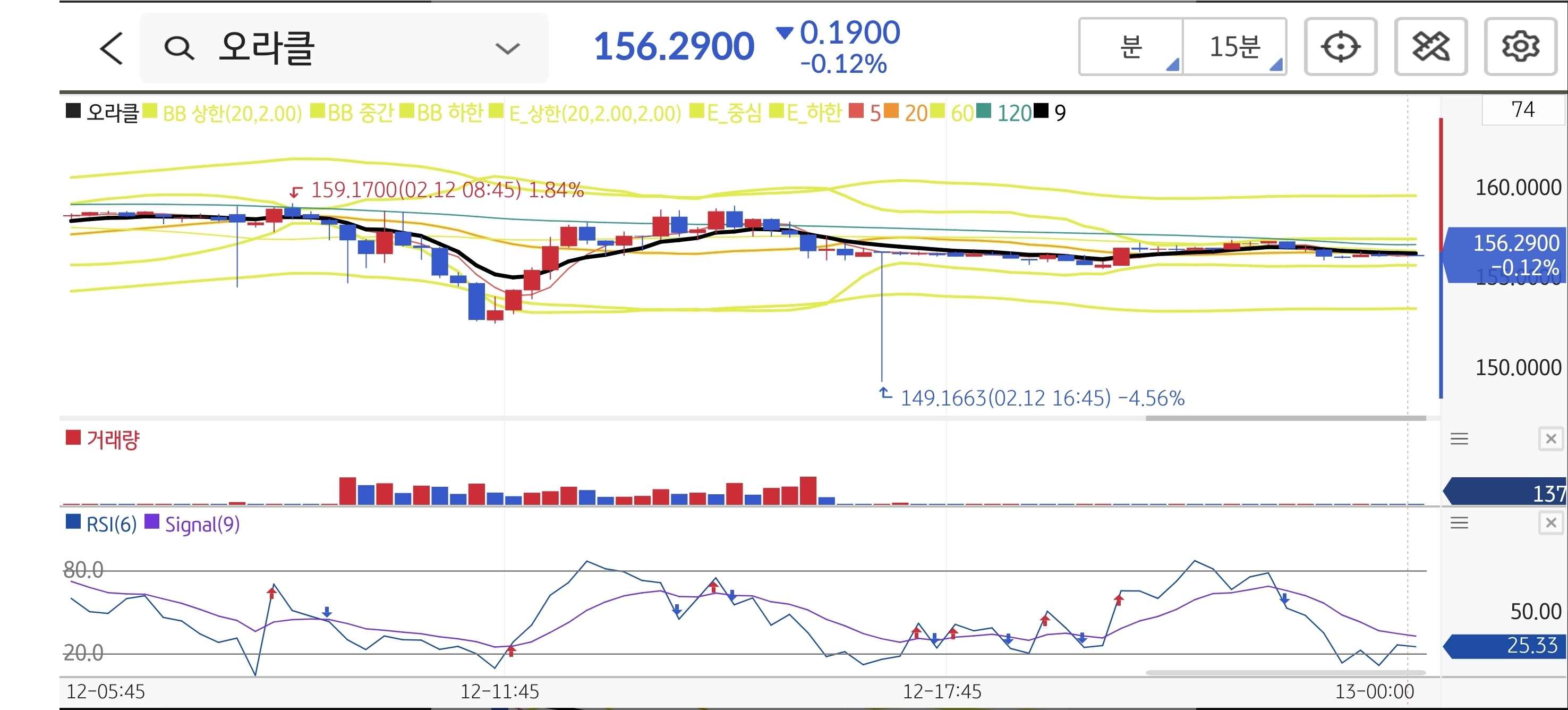Close the volume indicator panel
The height and width of the screenshot is (710, 1568).
tap(1550, 438)
